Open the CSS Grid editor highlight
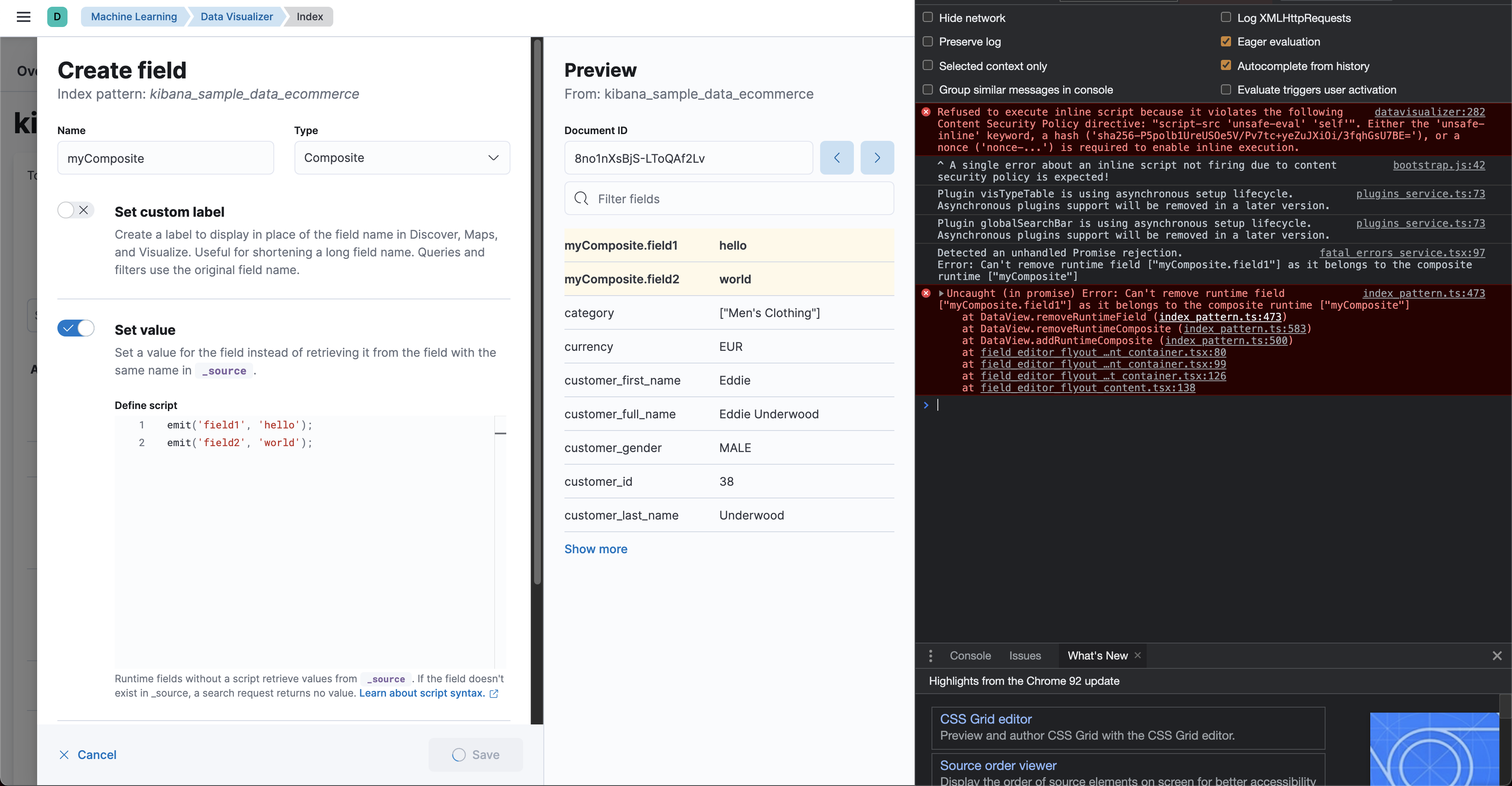The width and height of the screenshot is (1512, 786). coord(1128,727)
